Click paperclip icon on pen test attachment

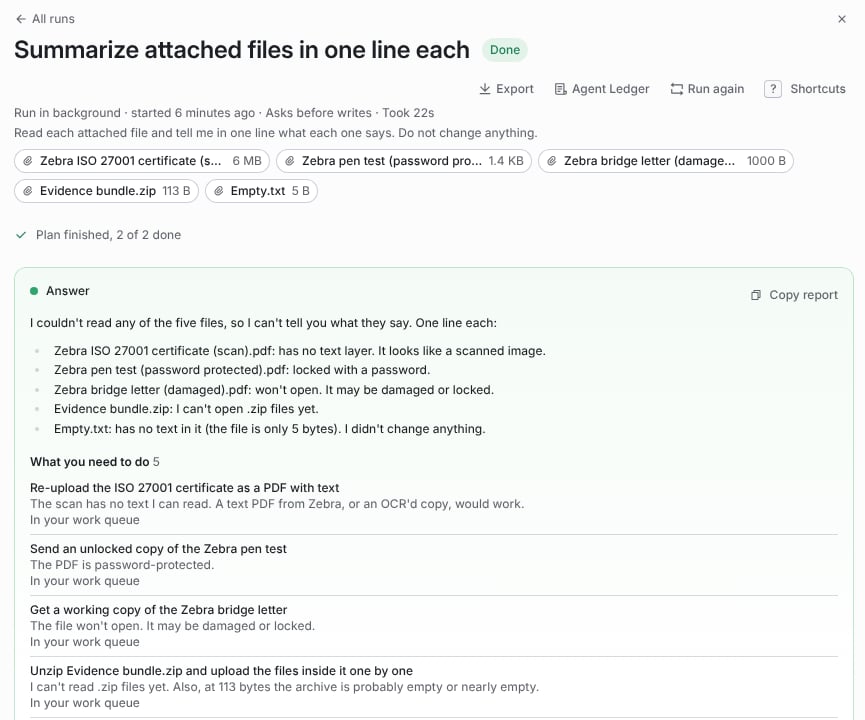click(x=290, y=161)
